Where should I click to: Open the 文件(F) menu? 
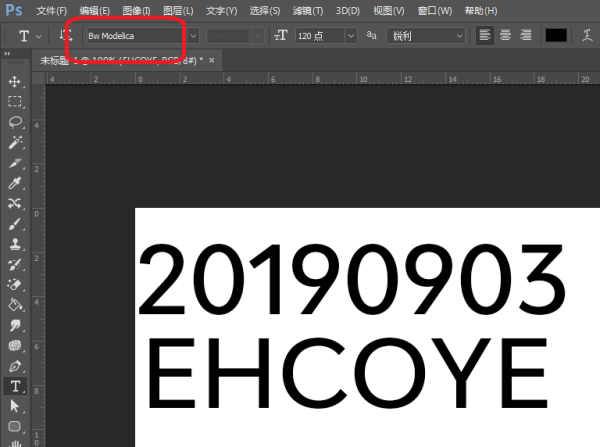click(51, 11)
